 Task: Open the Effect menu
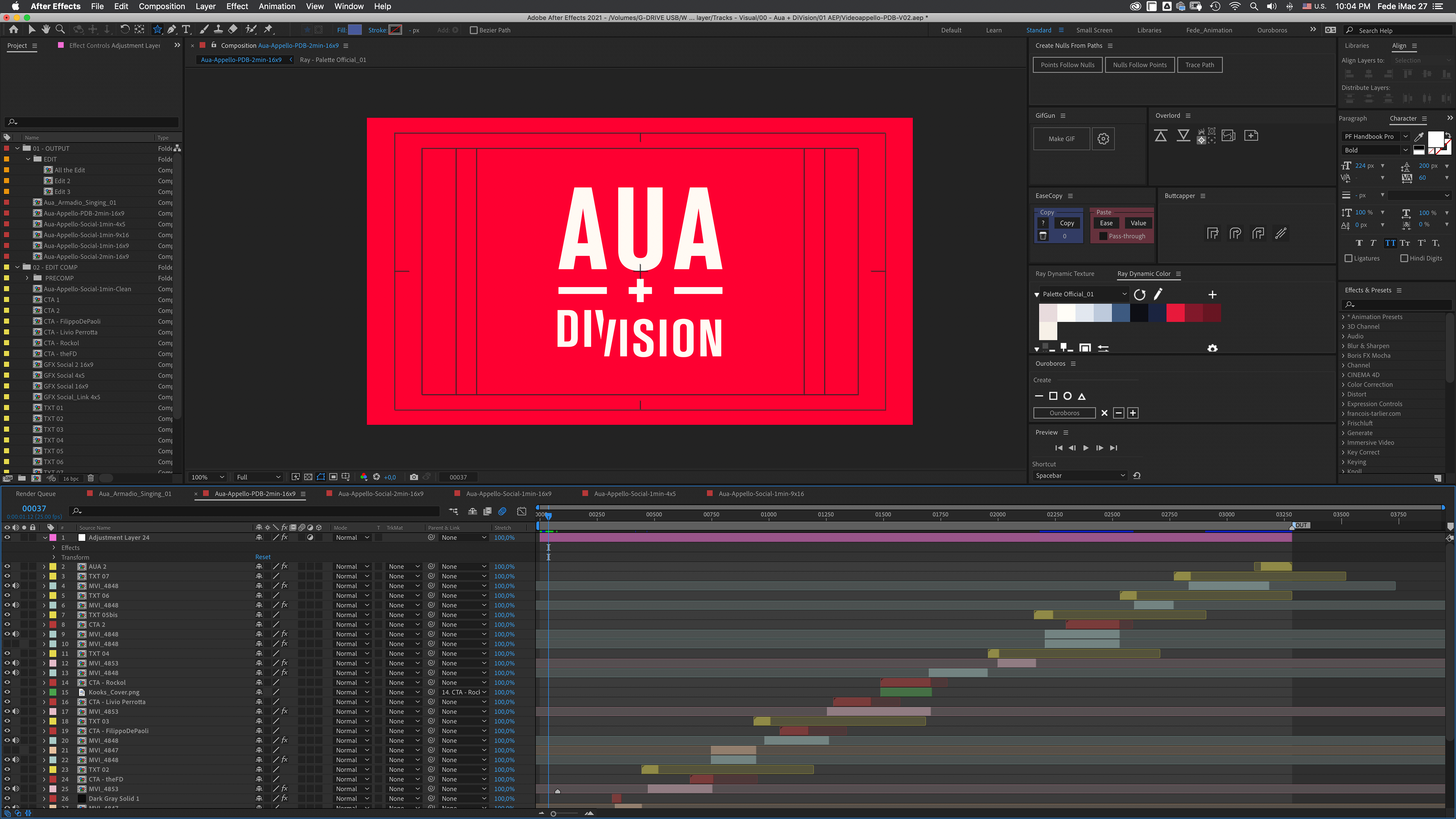(x=237, y=6)
